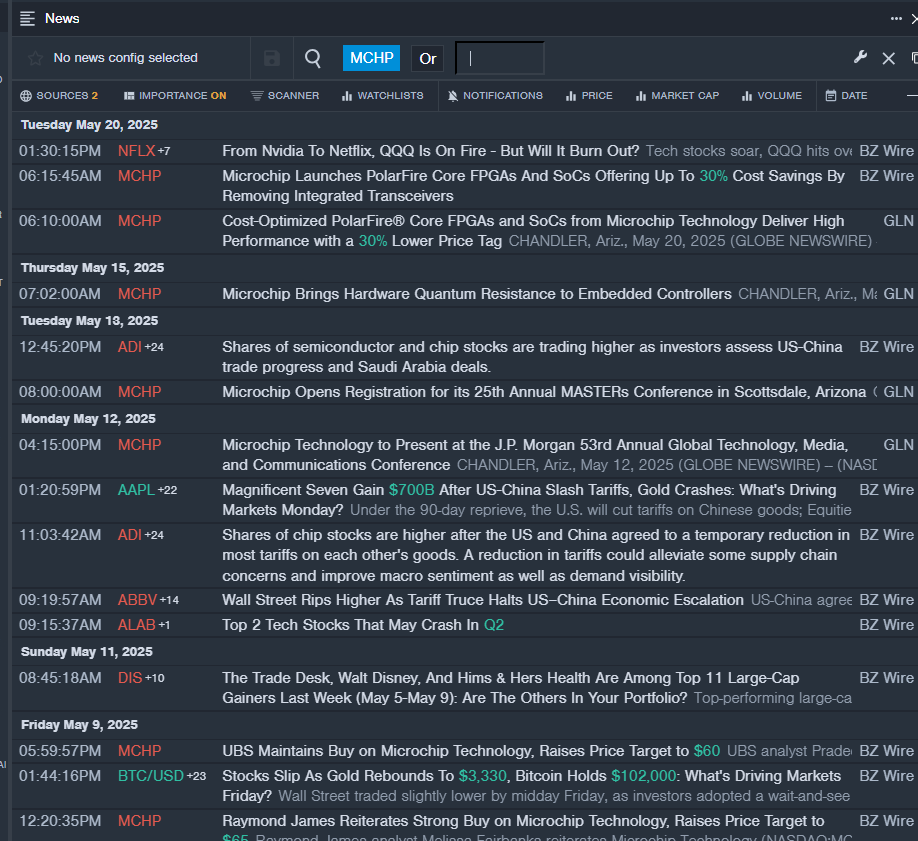The height and width of the screenshot is (841, 918).
Task: Click MCHP ticker at 06:15:45AM row
Action: tap(139, 176)
